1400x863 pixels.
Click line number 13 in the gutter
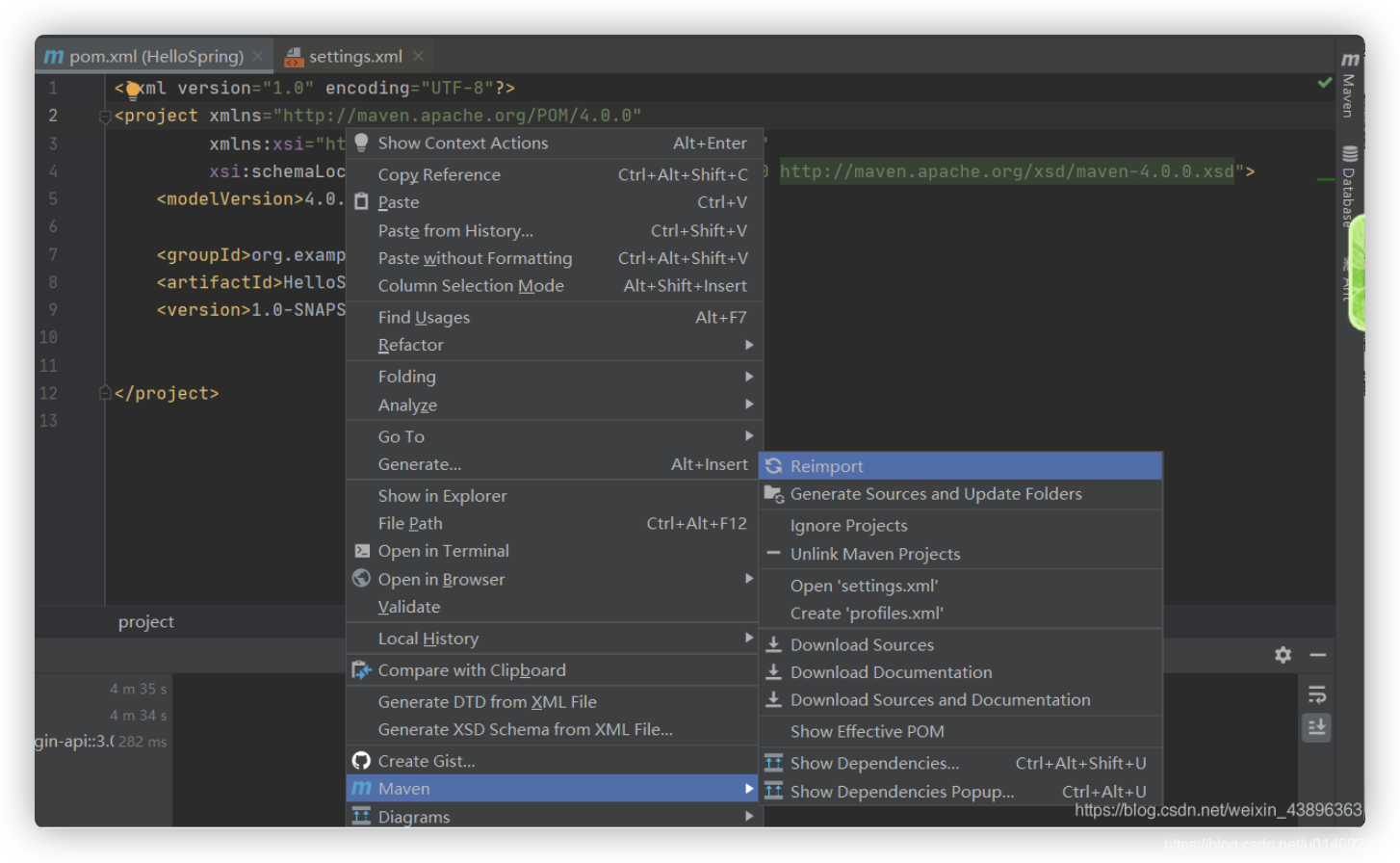point(48,421)
